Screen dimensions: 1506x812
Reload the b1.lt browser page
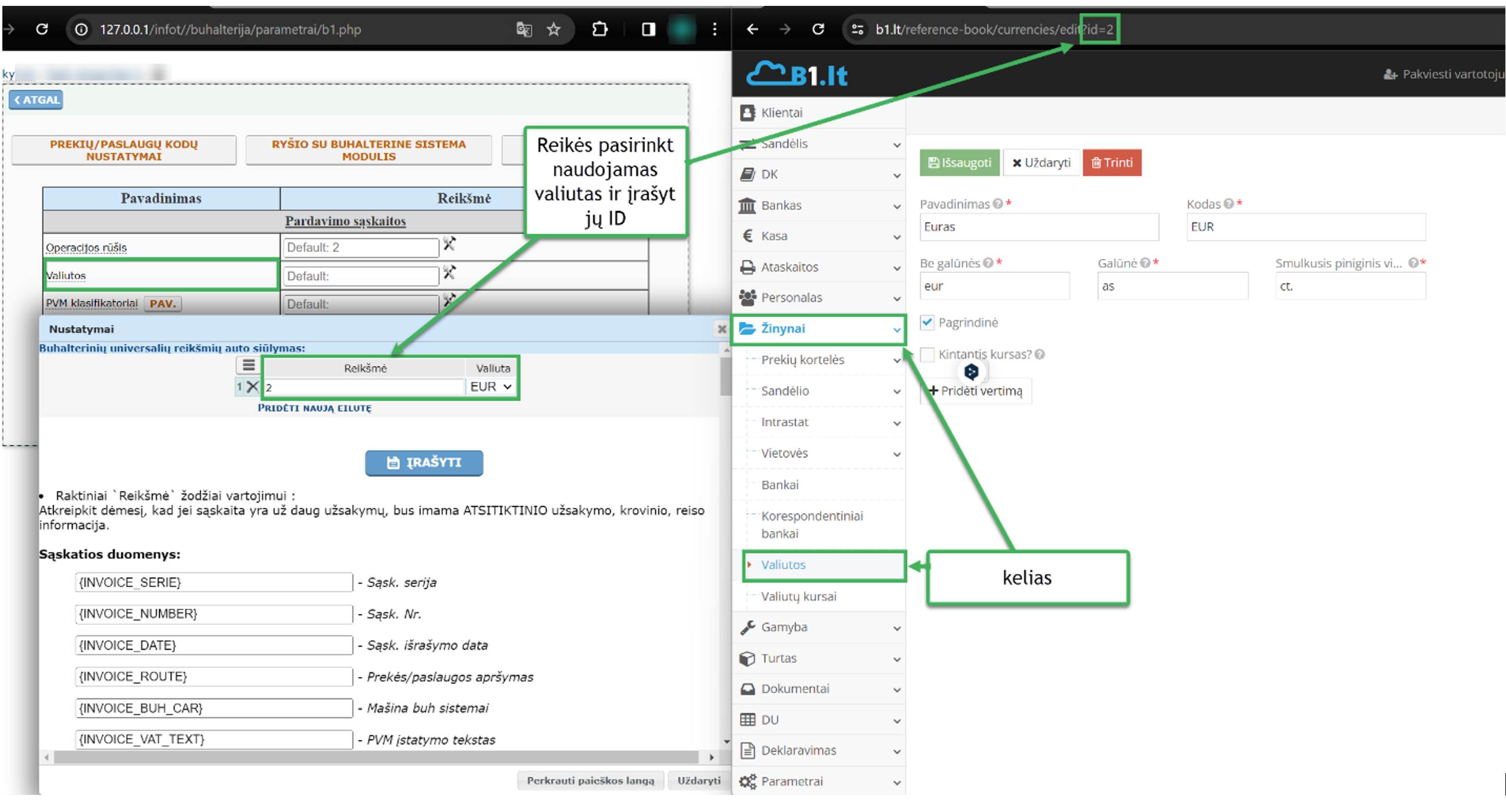click(x=818, y=29)
